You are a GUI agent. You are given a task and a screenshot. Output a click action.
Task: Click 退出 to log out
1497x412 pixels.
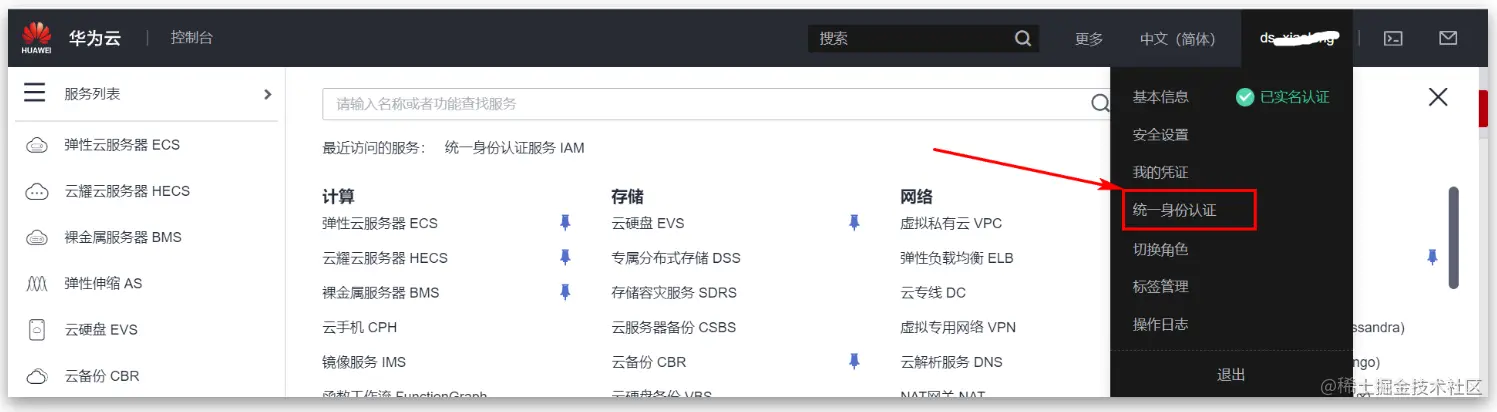(x=1231, y=375)
